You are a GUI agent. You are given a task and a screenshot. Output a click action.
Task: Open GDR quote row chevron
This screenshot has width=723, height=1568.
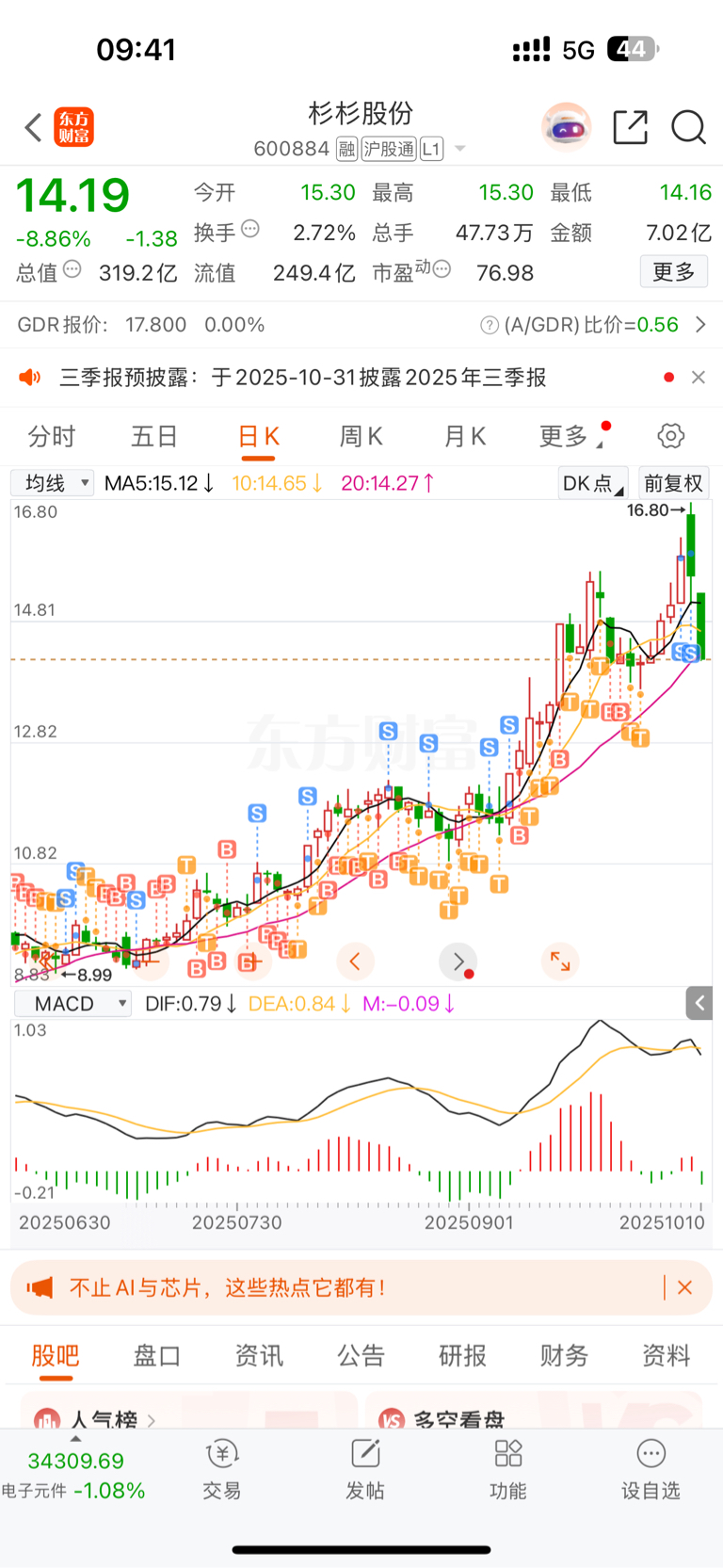[700, 325]
